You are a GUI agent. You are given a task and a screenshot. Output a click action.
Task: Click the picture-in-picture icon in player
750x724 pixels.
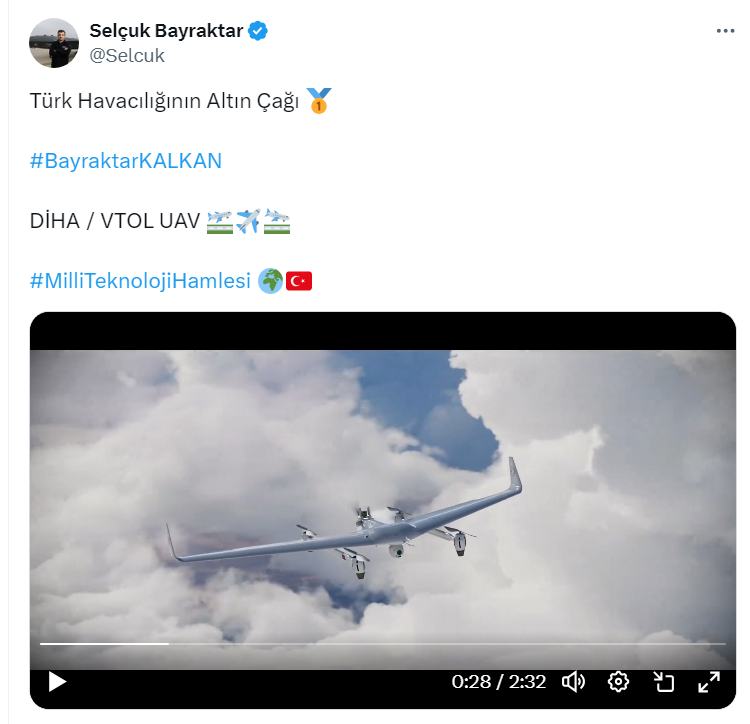coord(663,681)
